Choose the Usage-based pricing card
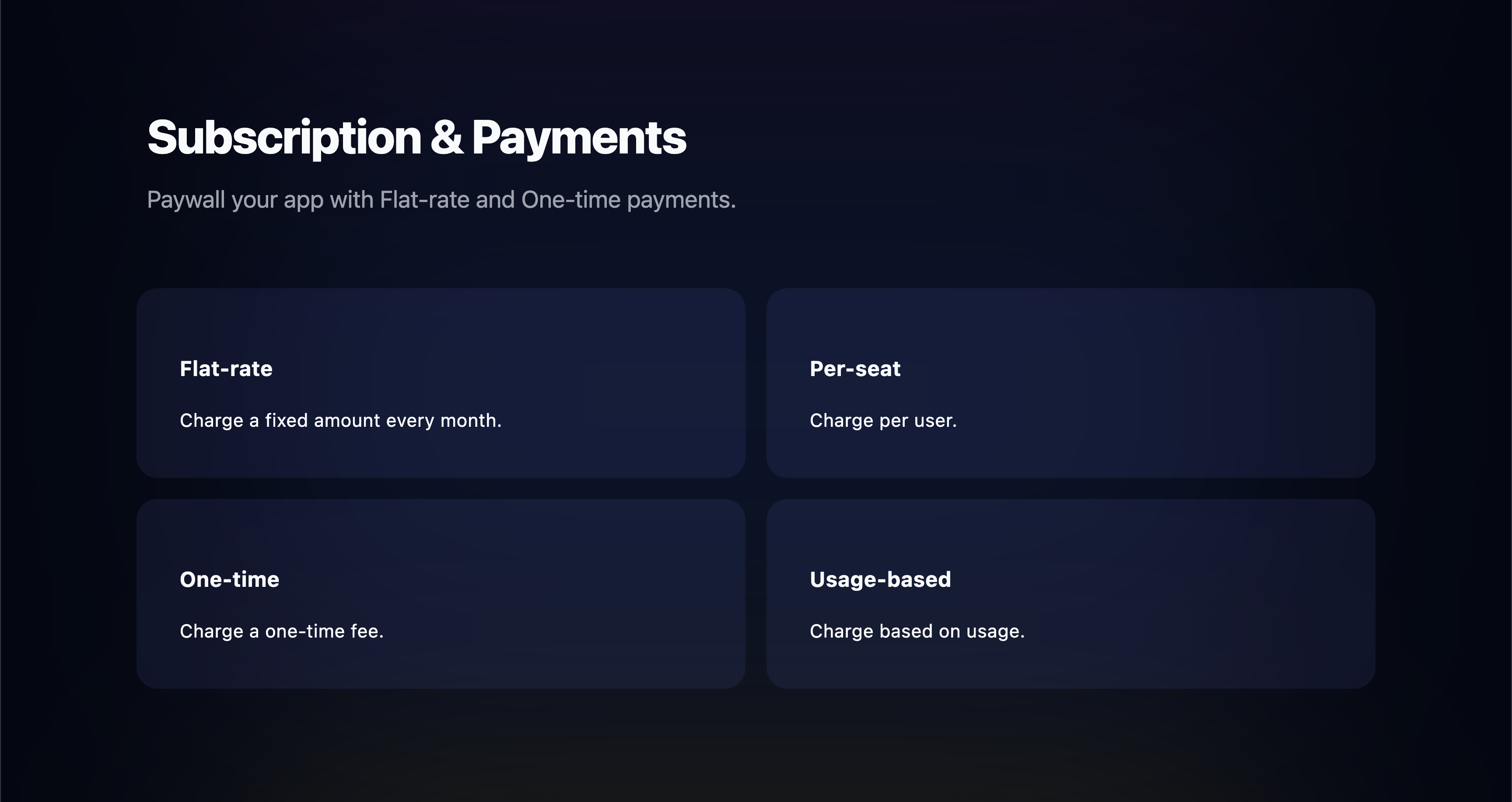Viewport: 1512px width, 802px height. click(x=1071, y=594)
